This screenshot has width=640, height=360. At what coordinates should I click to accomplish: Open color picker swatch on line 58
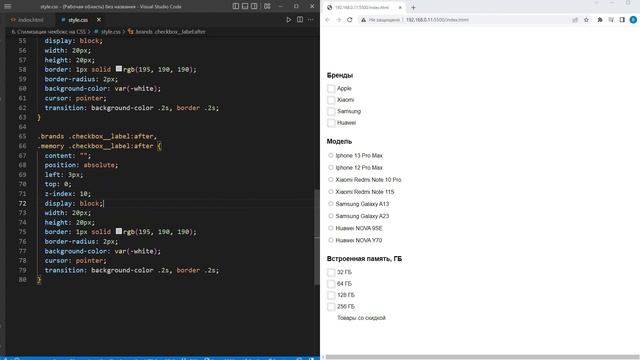pyautogui.click(x=119, y=69)
